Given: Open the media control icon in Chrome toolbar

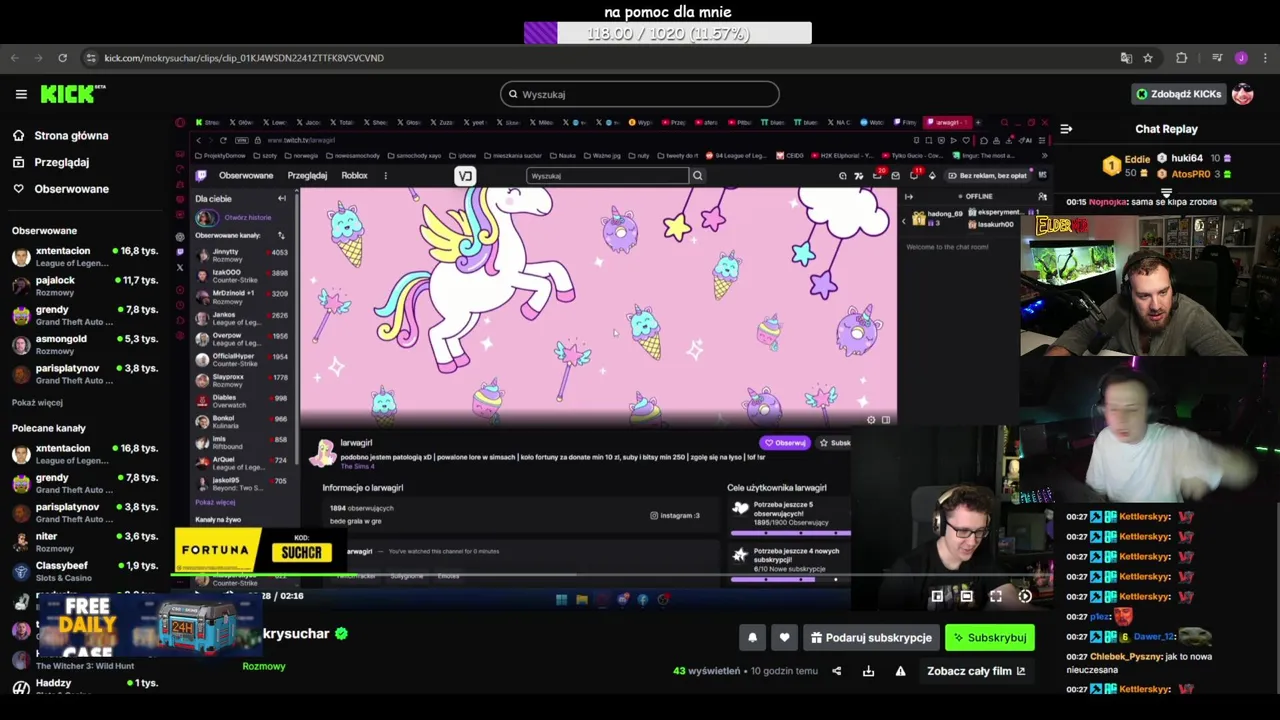Looking at the screenshot, I should click(x=1217, y=58).
